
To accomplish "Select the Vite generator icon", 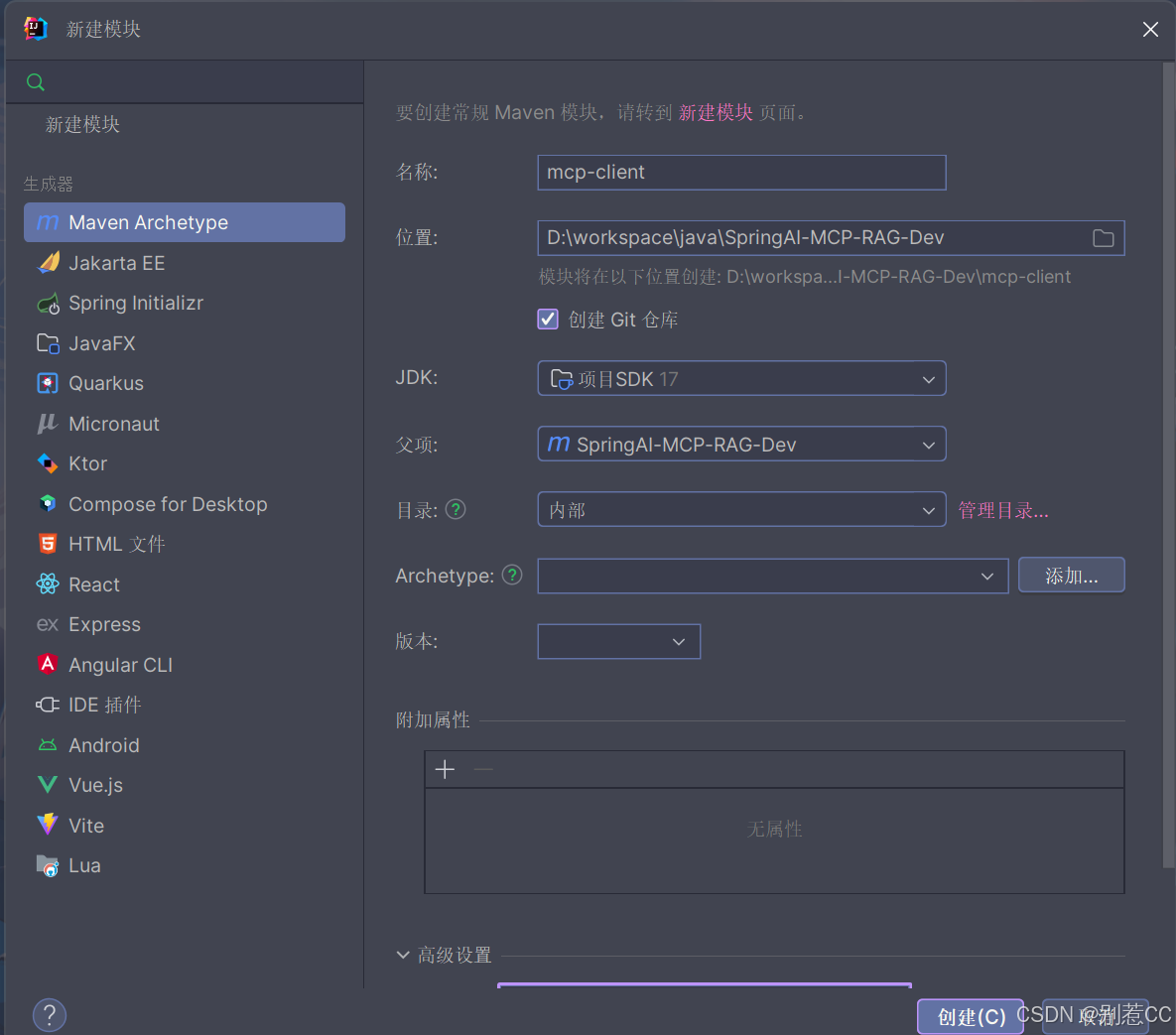I will [x=48, y=825].
